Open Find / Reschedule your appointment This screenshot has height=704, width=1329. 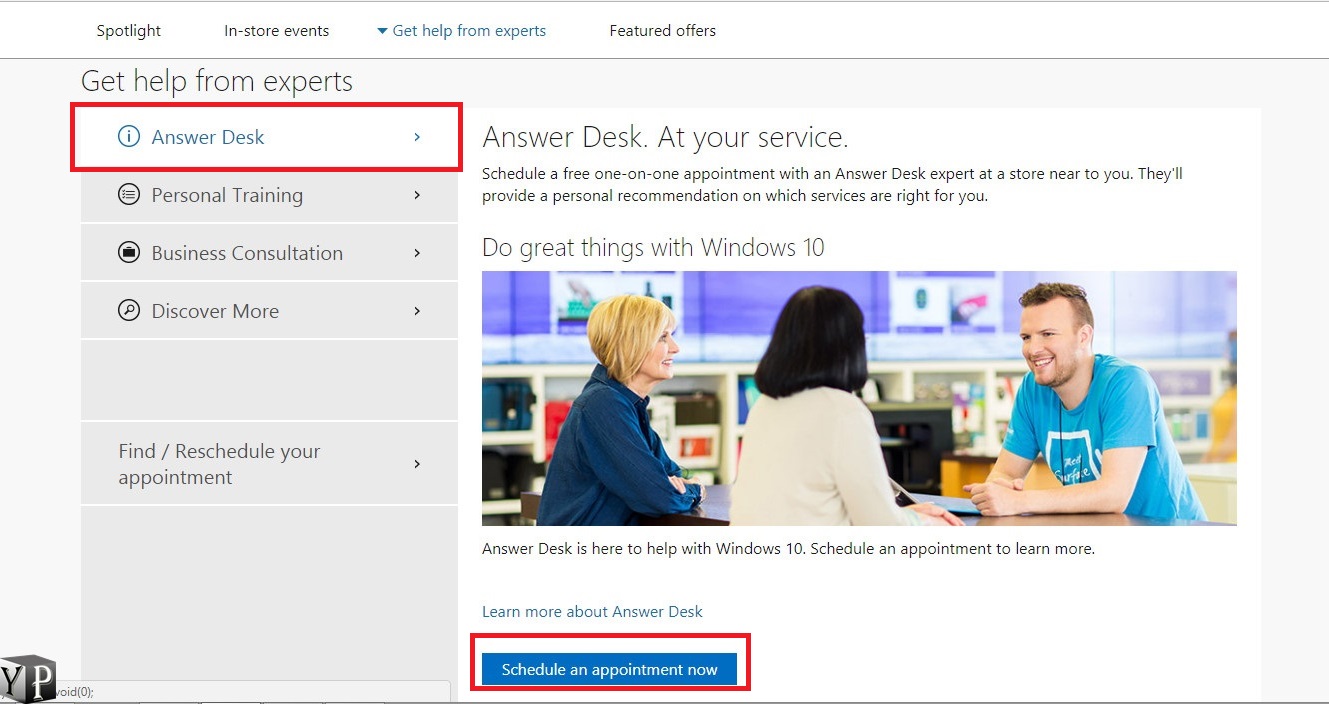pos(269,464)
